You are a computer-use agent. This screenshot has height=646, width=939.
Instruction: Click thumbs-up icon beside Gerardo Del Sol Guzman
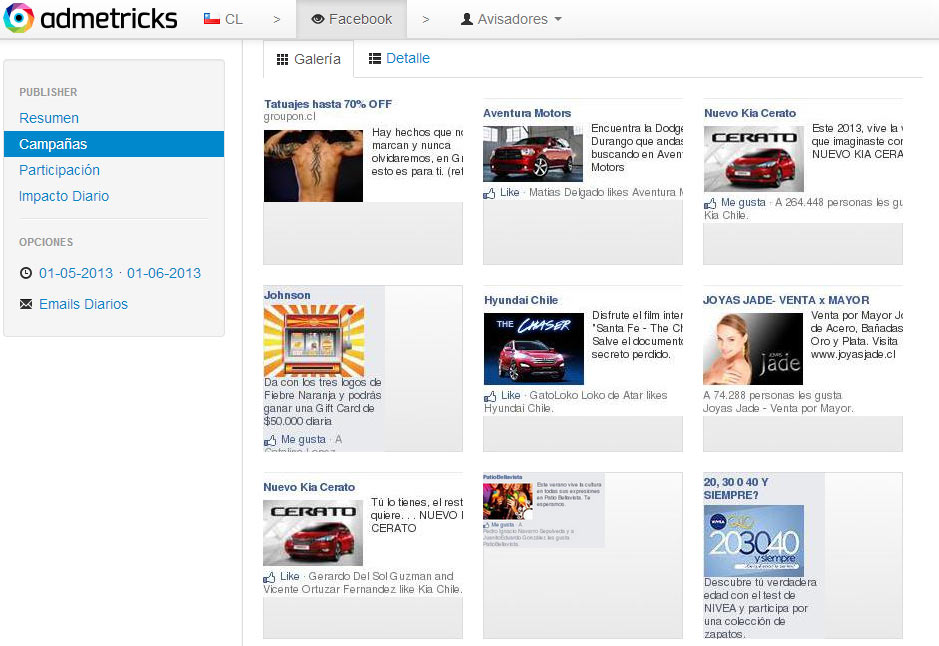coord(269,577)
